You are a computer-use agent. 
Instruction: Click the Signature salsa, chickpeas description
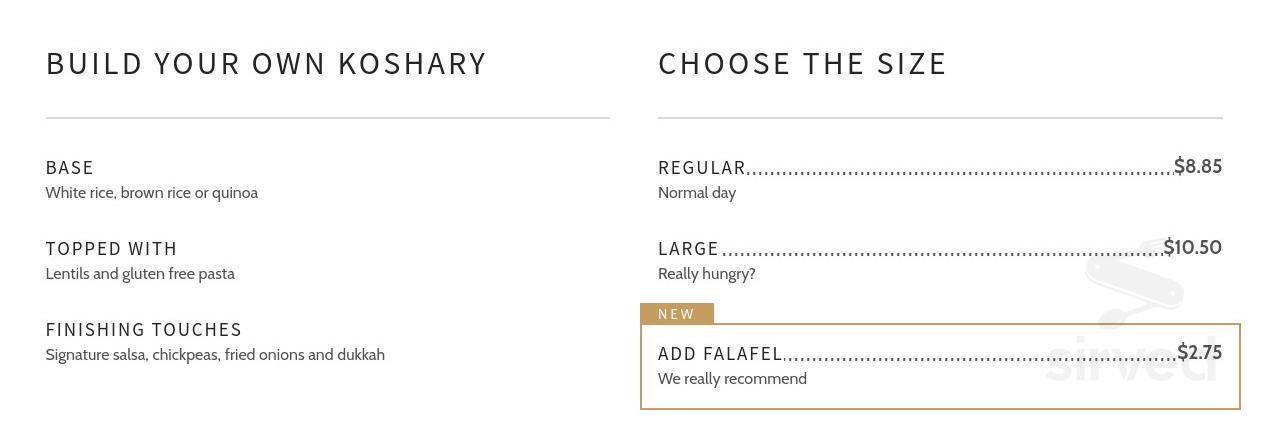[x=215, y=355]
